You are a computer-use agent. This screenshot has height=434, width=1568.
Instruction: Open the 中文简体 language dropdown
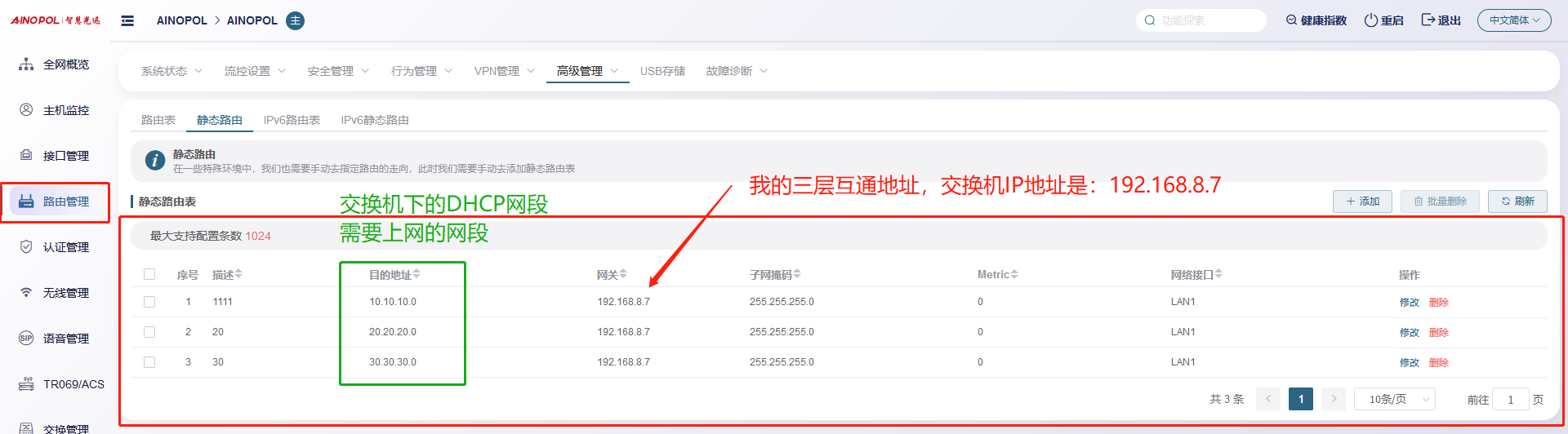point(1513,20)
